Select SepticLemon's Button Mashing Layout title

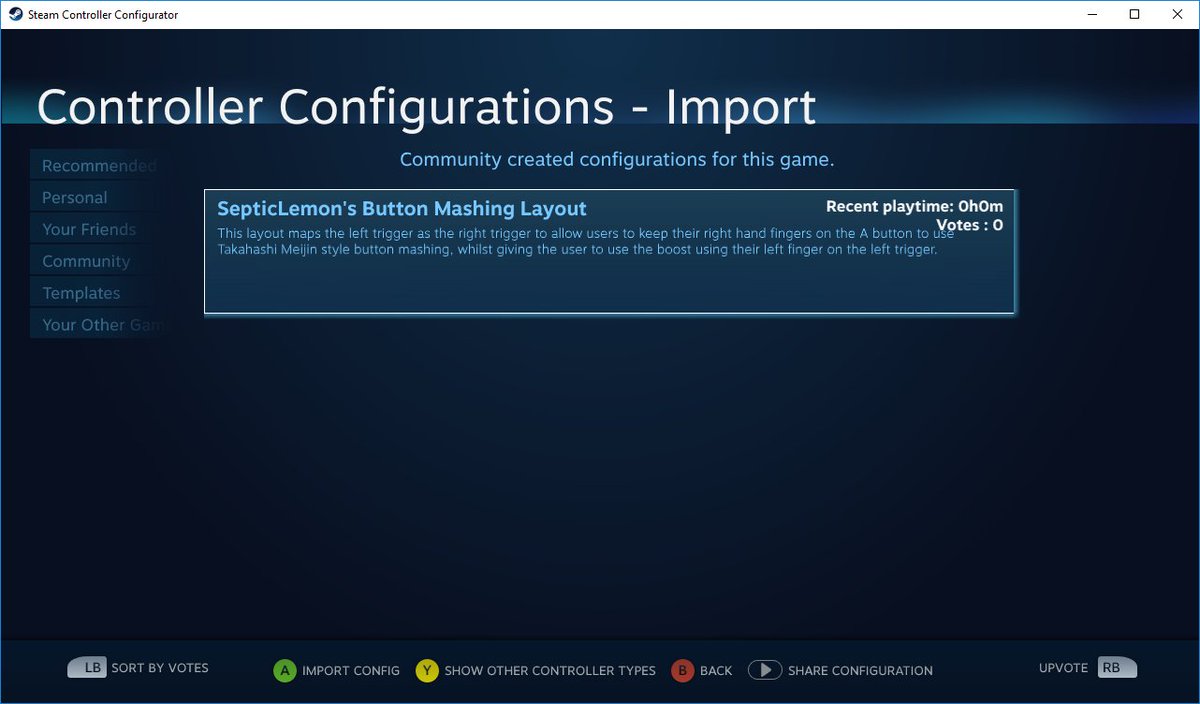coord(402,208)
